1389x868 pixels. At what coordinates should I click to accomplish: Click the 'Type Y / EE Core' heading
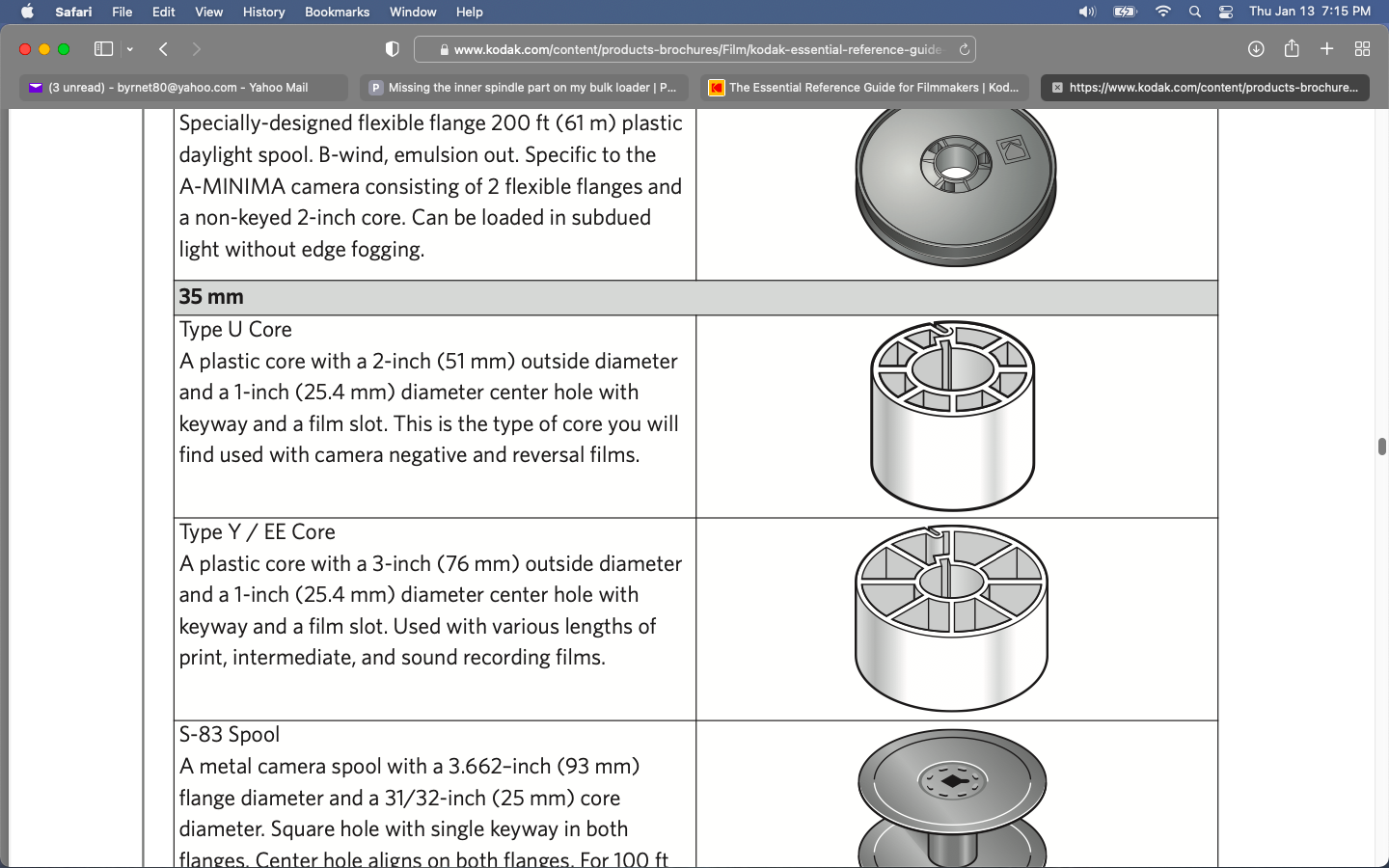pyautogui.click(x=258, y=532)
